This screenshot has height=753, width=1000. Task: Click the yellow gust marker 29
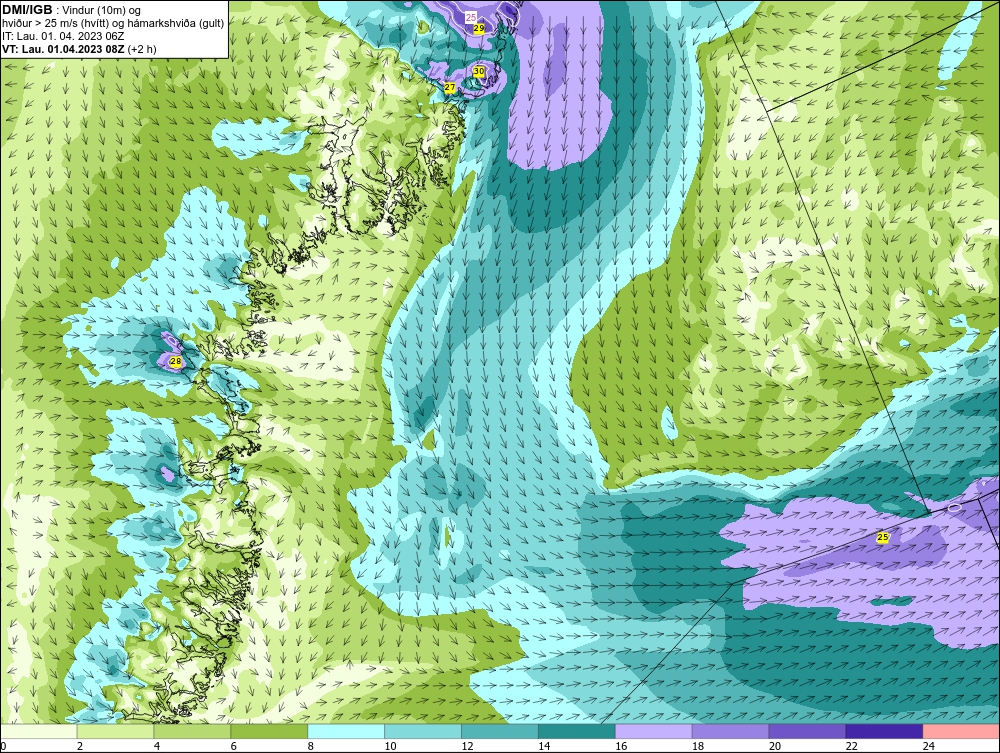(479, 28)
